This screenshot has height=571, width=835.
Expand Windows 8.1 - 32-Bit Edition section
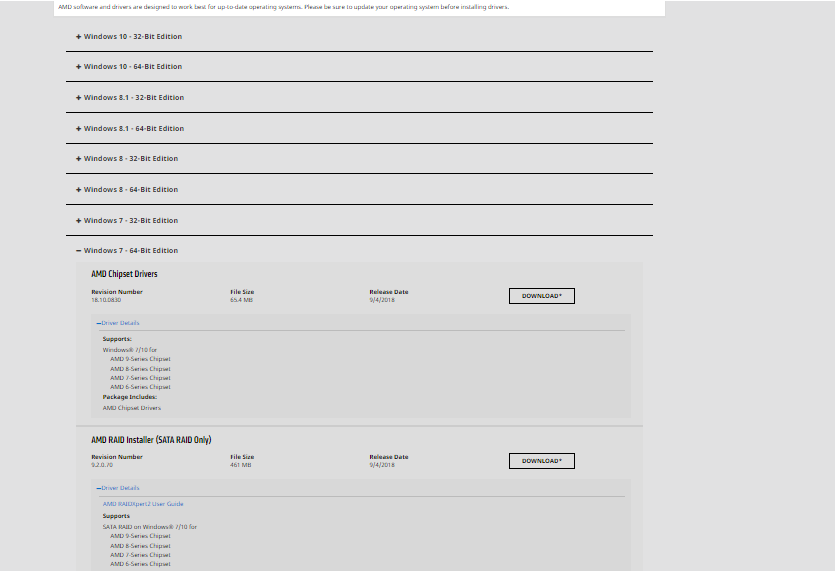[130, 97]
